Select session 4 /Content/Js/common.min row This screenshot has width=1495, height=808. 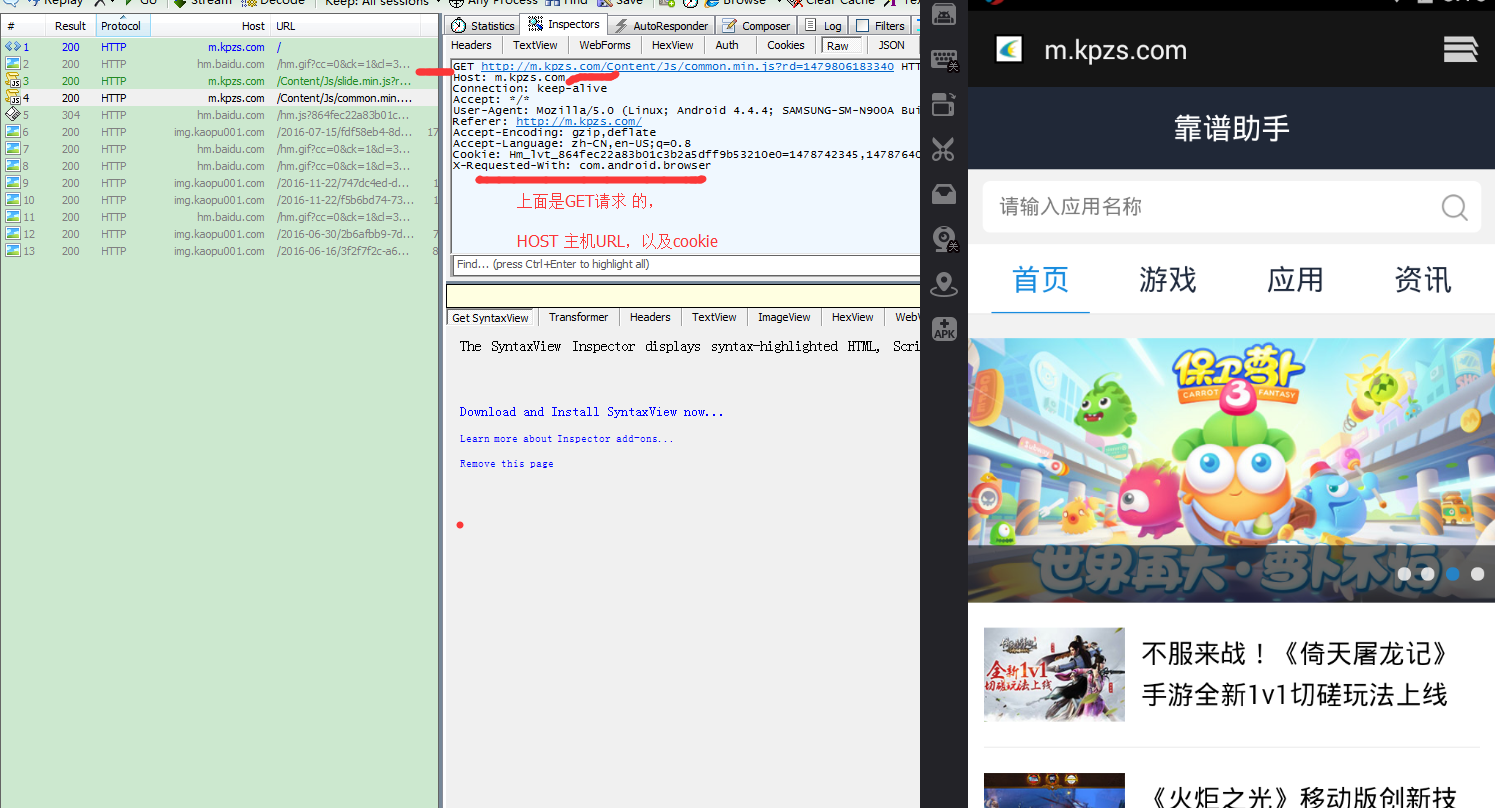(219, 98)
